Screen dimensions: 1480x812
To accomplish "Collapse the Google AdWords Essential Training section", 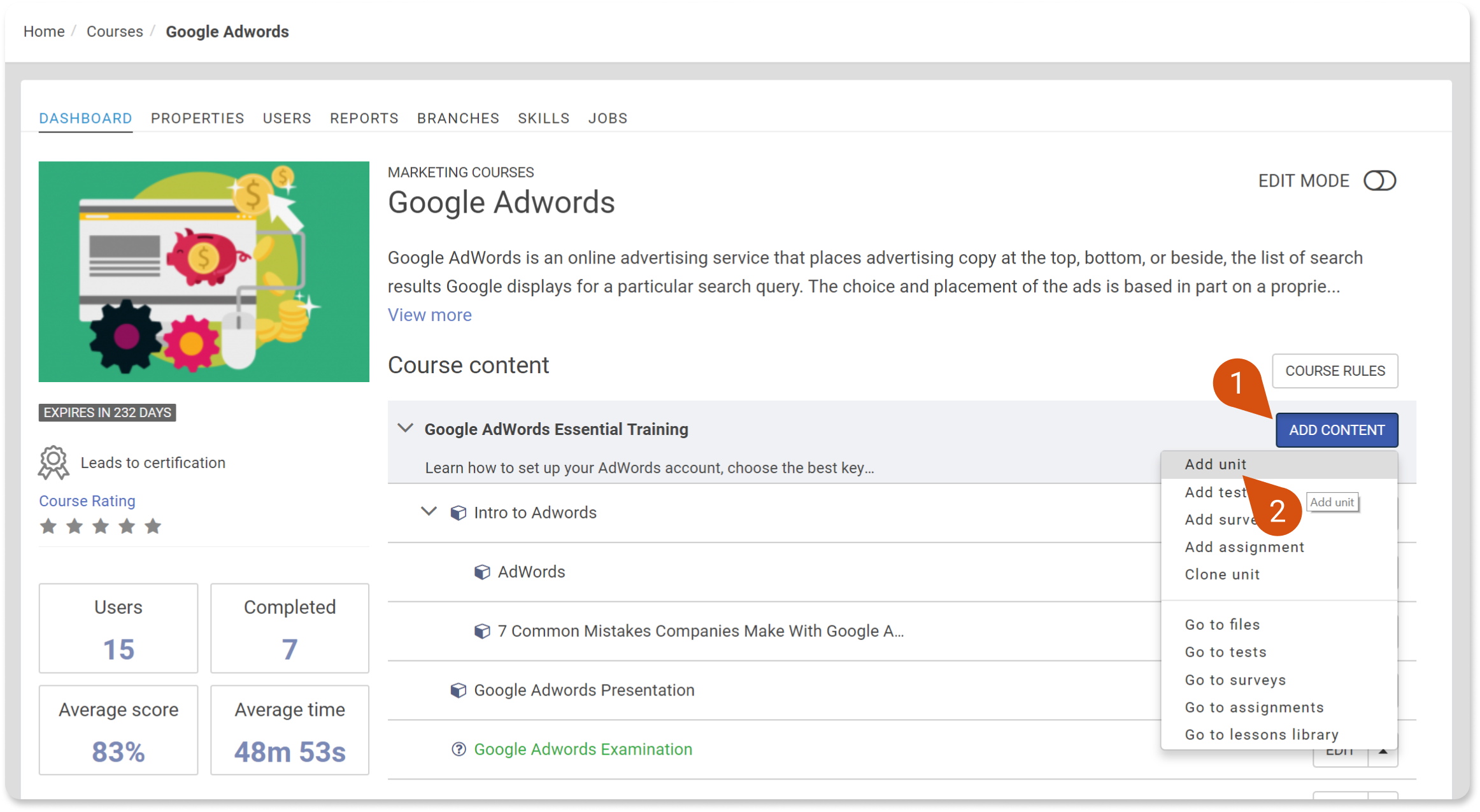I will tap(406, 428).
